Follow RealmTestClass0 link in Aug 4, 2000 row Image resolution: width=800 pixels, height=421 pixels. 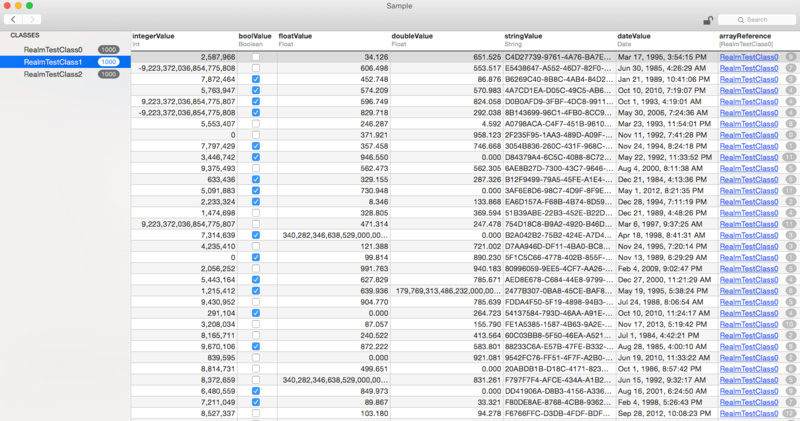click(749, 168)
